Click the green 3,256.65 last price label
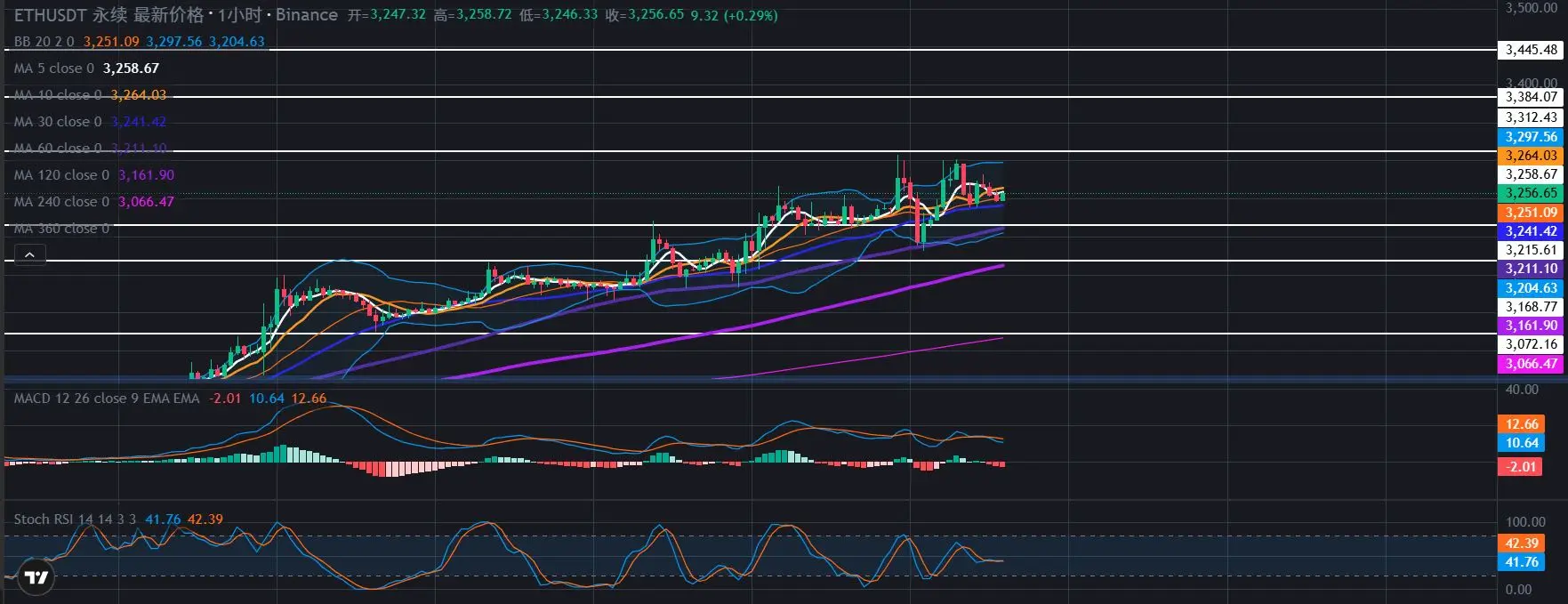Screen dimensions: 1568x604 [1531, 193]
